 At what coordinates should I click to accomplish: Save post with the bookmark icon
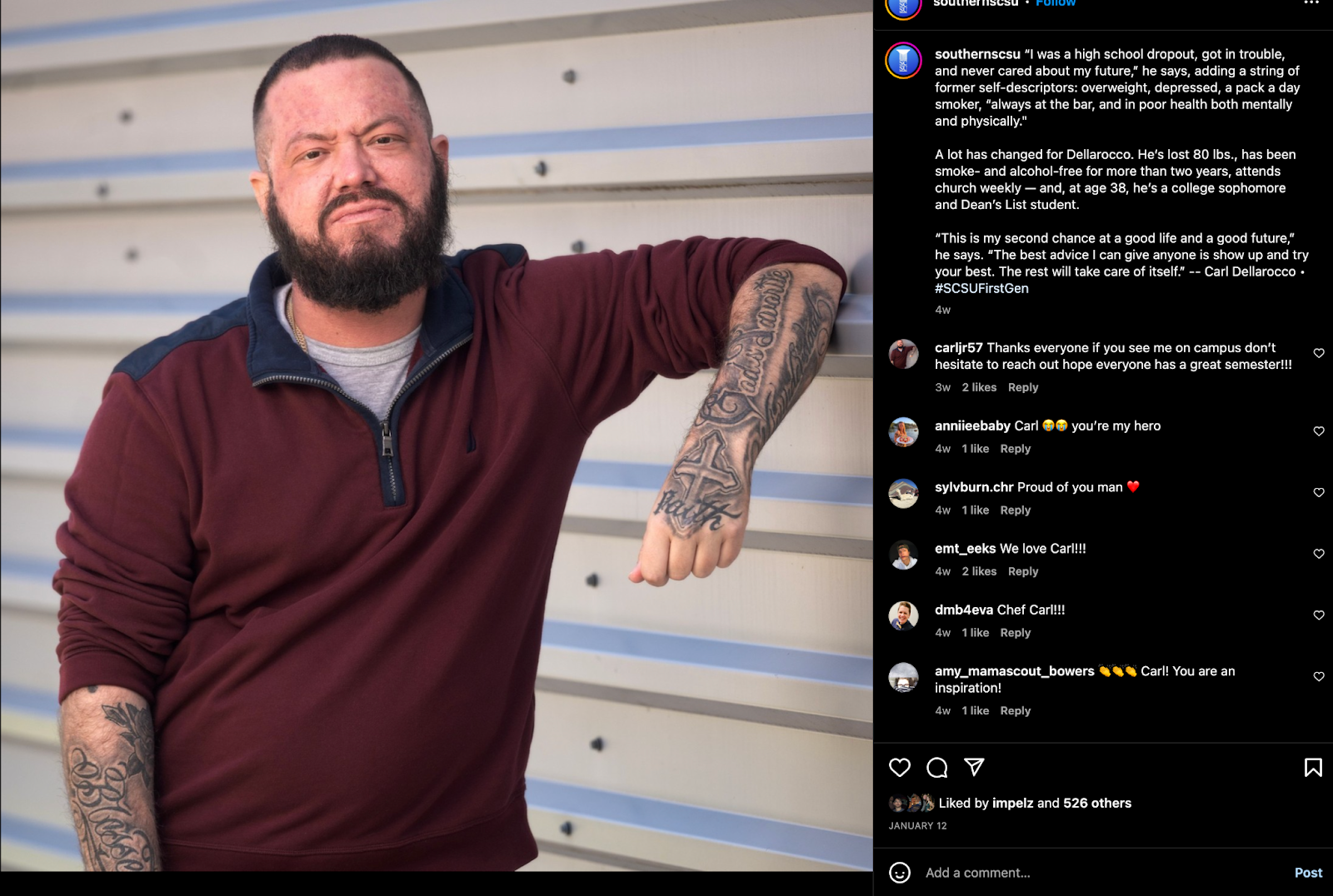(1313, 768)
